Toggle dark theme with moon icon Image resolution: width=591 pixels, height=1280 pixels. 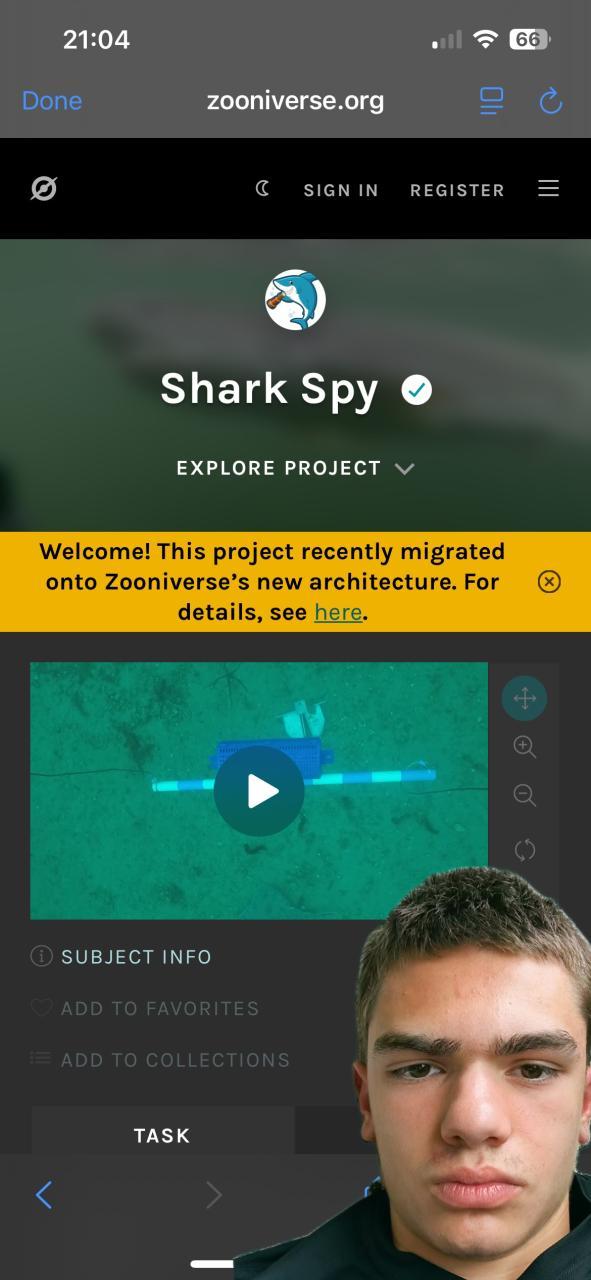tap(263, 188)
